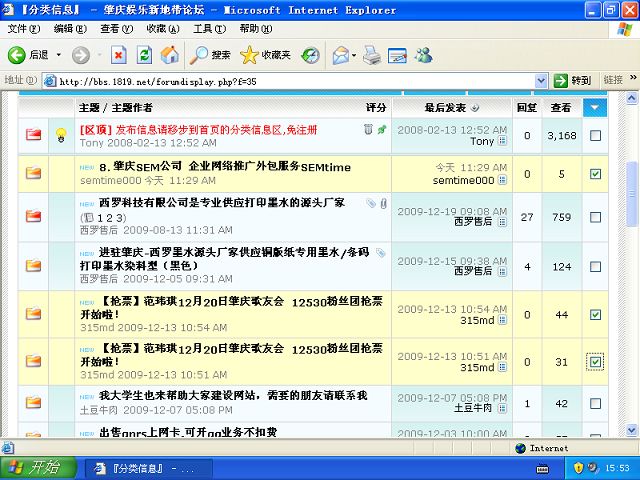
Task: Check the box for the Tony pinned thread
Action: (x=595, y=135)
